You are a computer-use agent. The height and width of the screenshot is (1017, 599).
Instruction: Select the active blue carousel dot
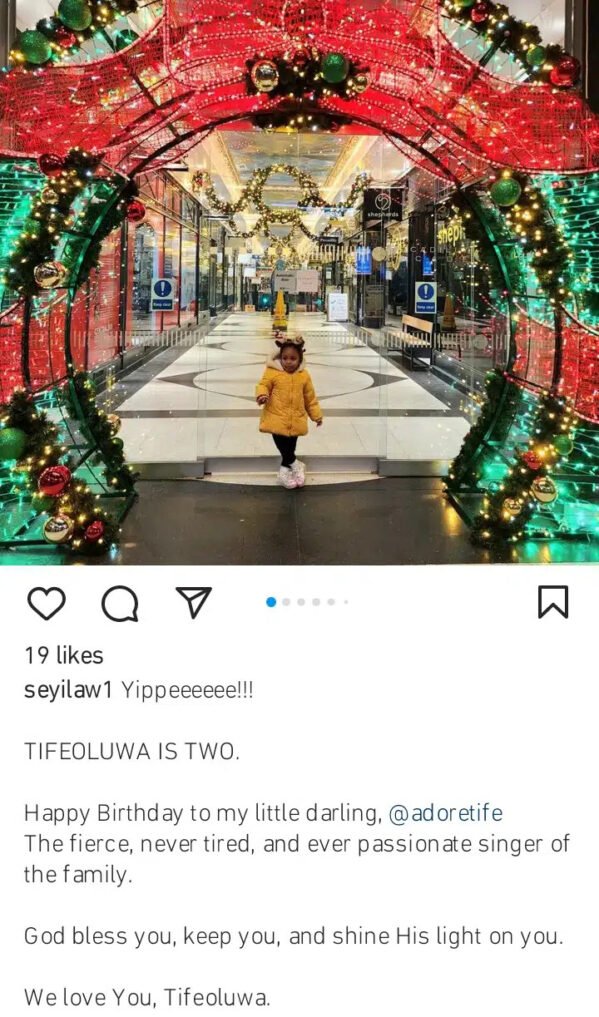(x=271, y=602)
